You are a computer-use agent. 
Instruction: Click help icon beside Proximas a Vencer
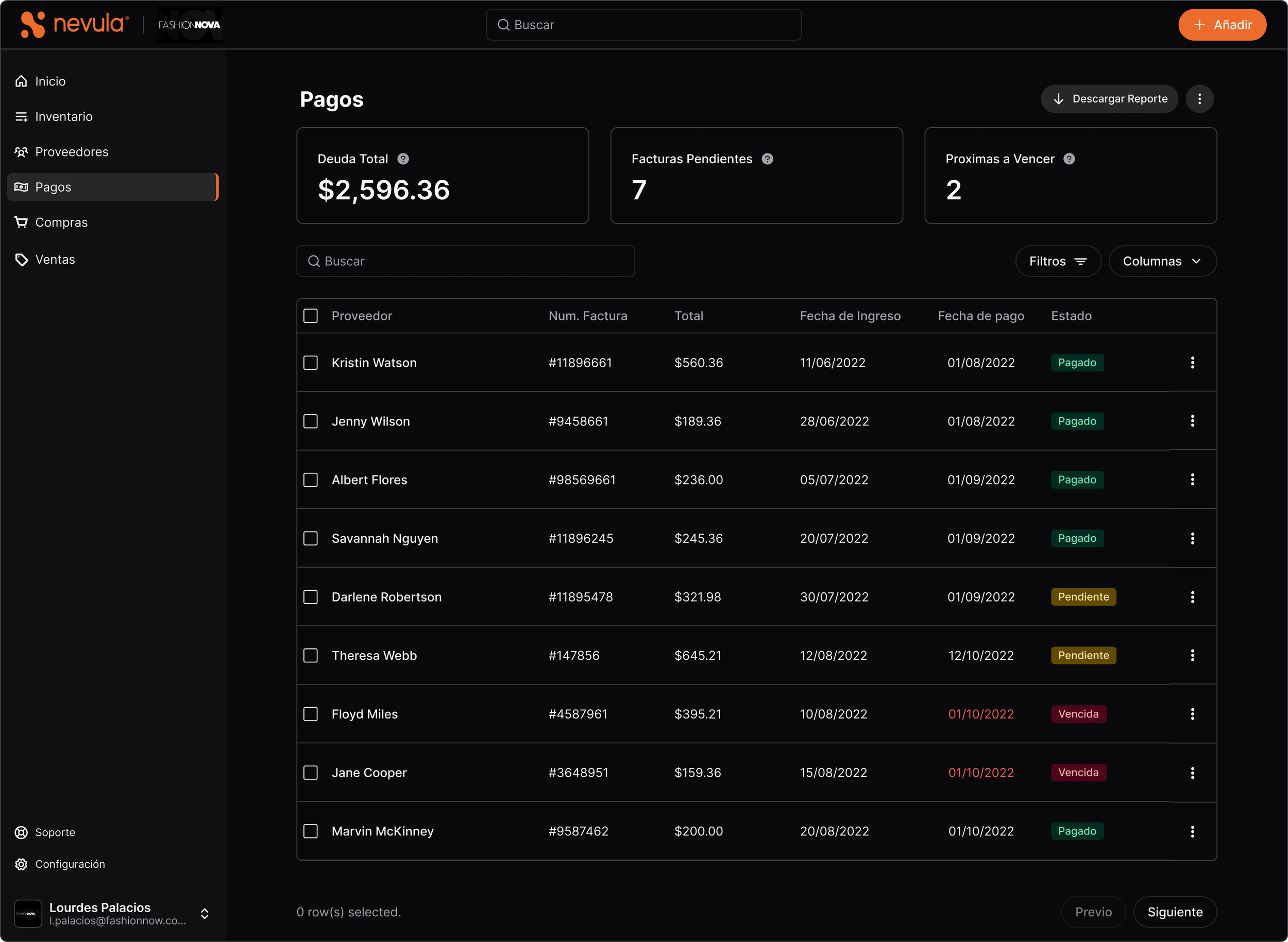point(1070,159)
